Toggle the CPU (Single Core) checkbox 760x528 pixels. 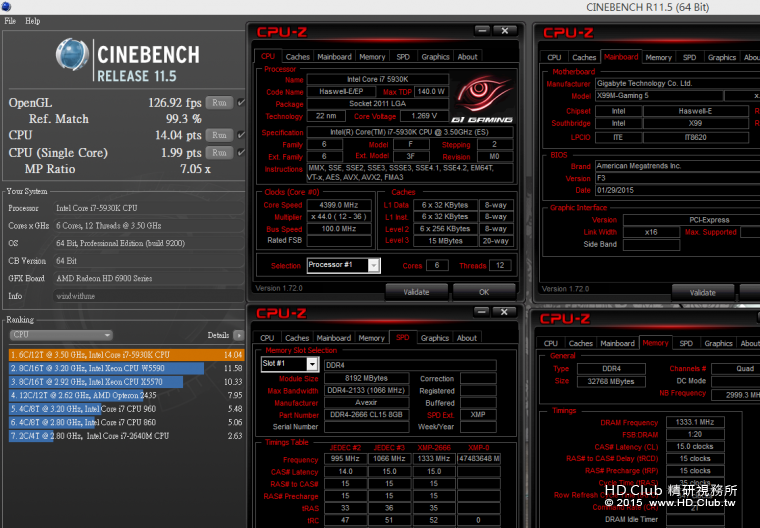tap(241, 153)
